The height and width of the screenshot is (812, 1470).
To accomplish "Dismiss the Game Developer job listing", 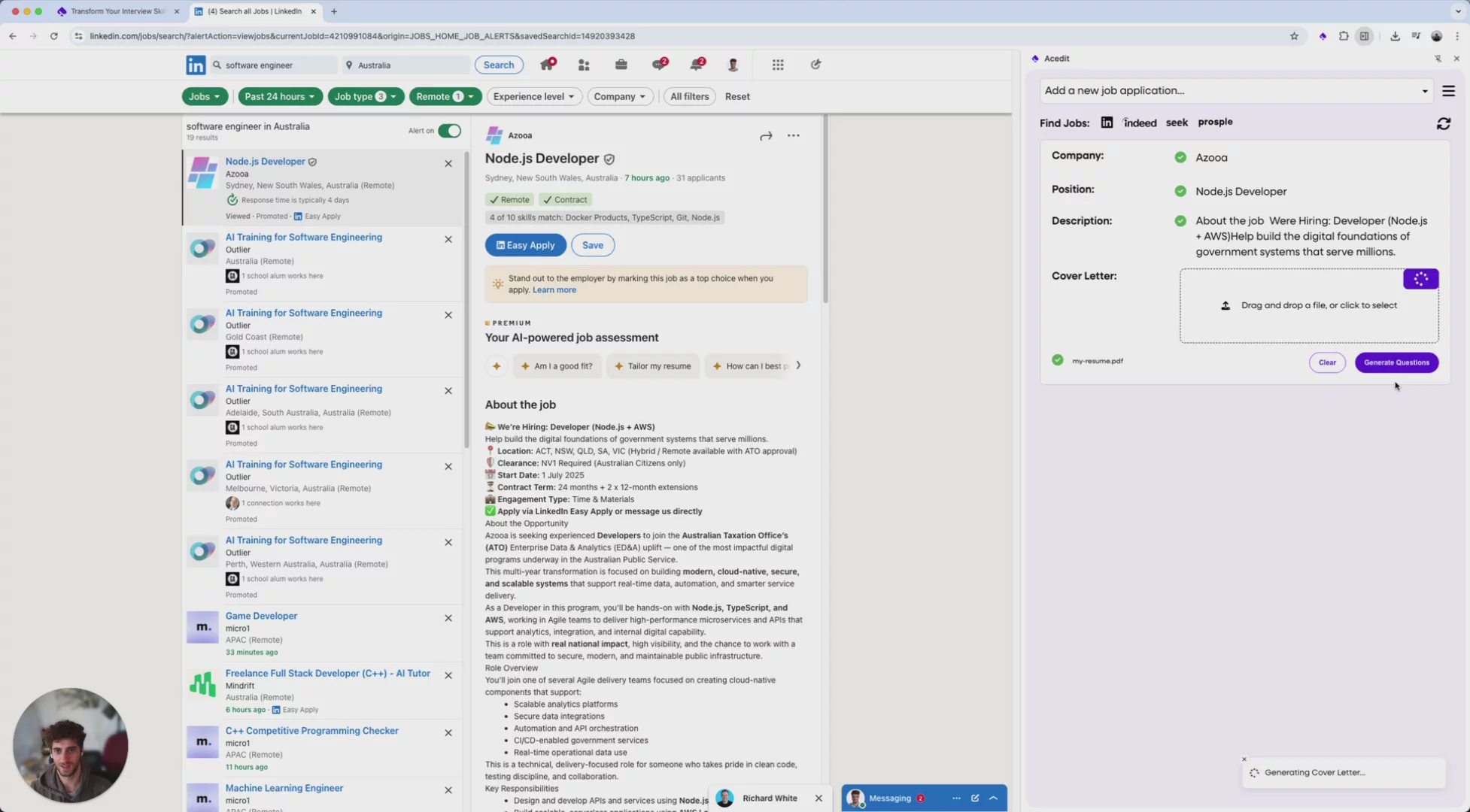I will [448, 618].
